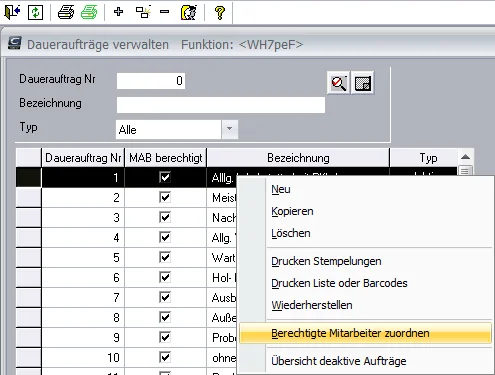Click Bezeichnung cell starting with Meis
Screen dimensions: 495x375
click(222, 197)
